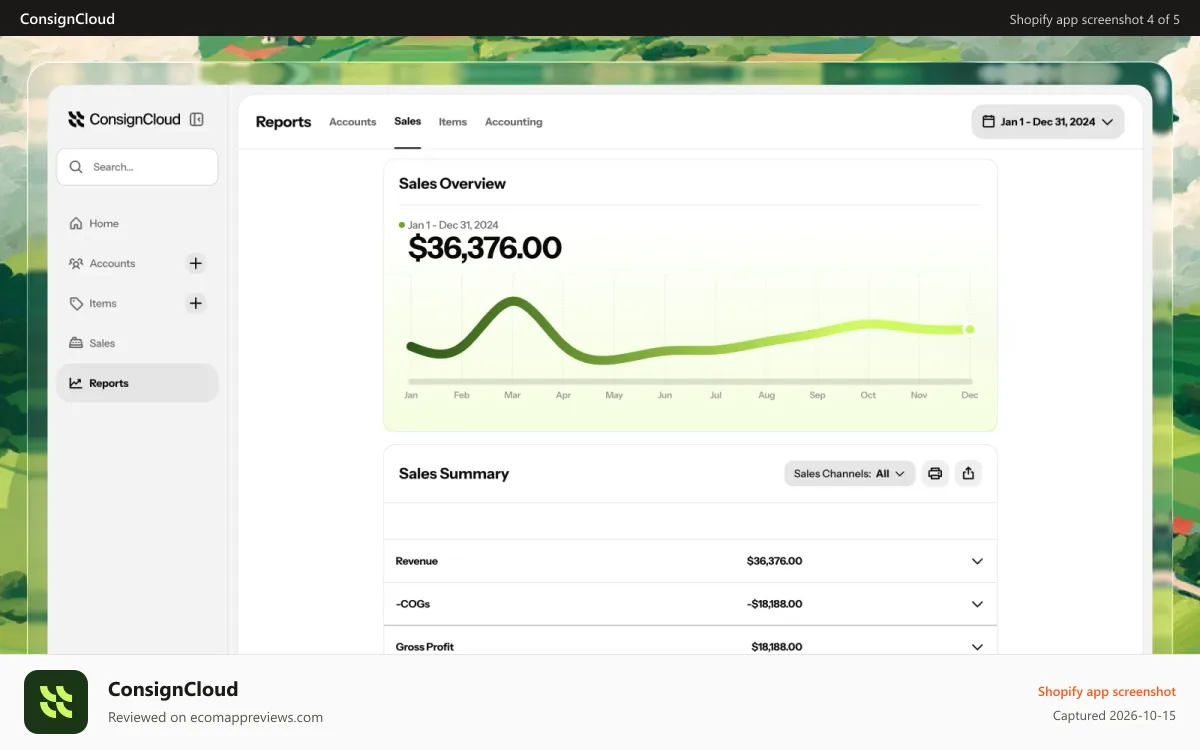1200x750 pixels.
Task: Click the Shopify app screenshot link
Action: click(1107, 692)
